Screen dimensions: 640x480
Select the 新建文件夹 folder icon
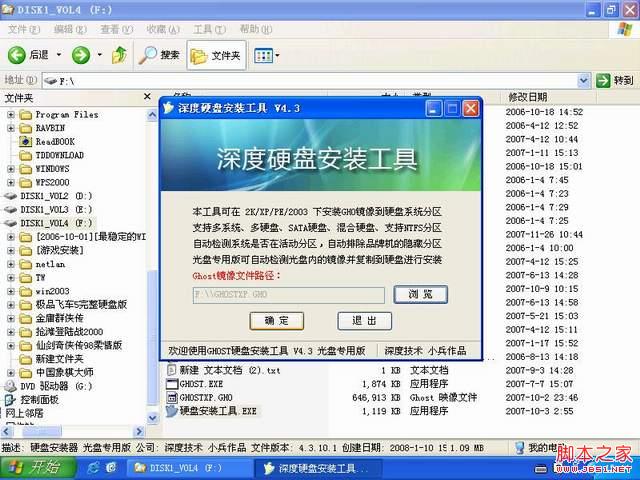[x=25, y=359]
